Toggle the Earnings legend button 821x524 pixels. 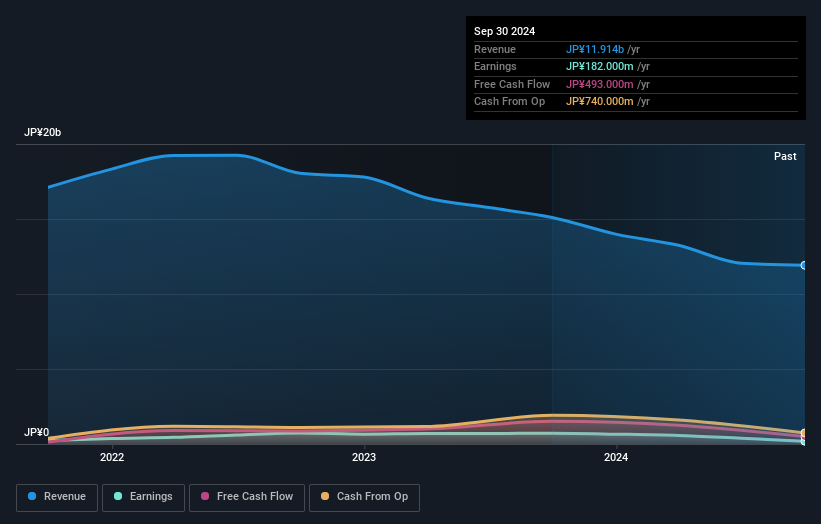143,497
